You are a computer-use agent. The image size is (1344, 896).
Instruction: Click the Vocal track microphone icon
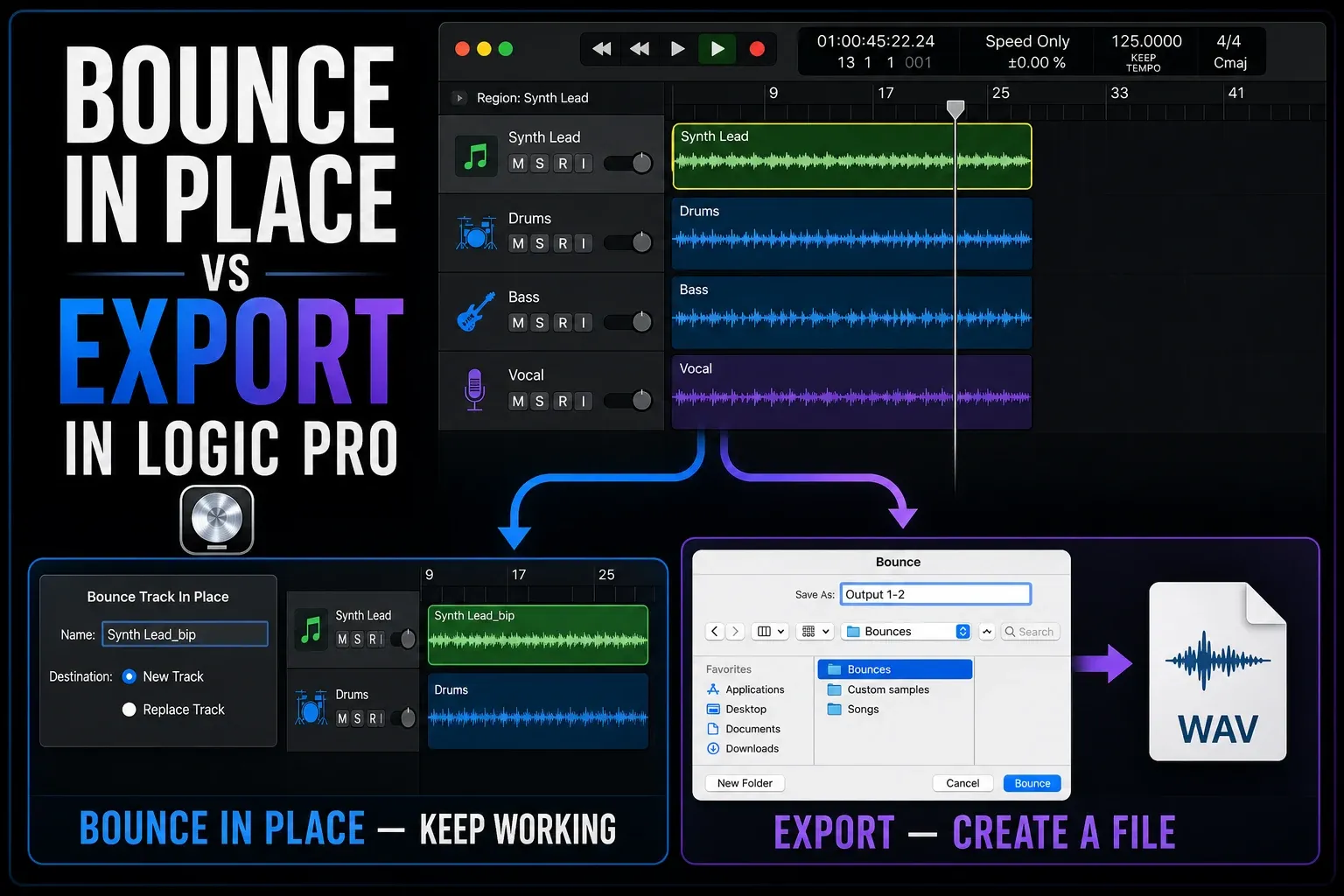475,390
